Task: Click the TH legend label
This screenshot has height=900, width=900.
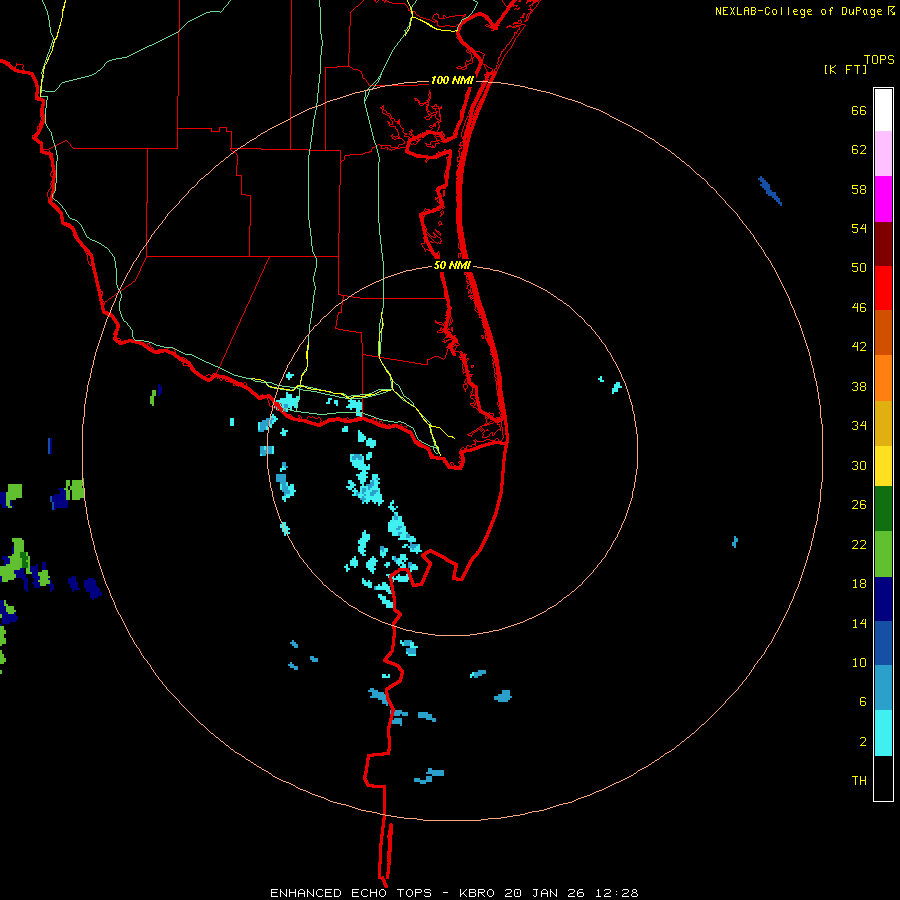Action: click(x=859, y=781)
